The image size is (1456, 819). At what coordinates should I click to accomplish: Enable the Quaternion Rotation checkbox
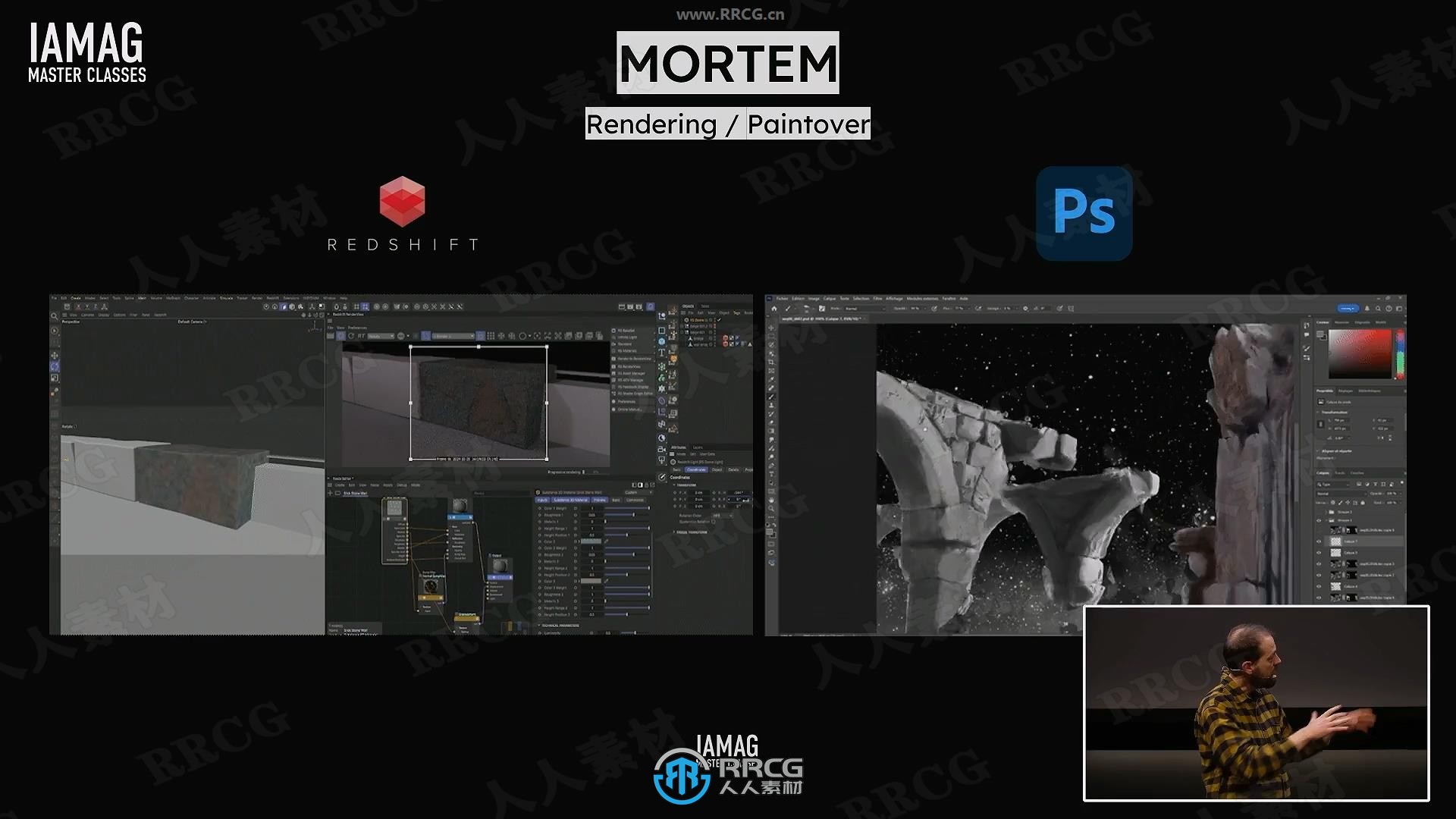714,522
